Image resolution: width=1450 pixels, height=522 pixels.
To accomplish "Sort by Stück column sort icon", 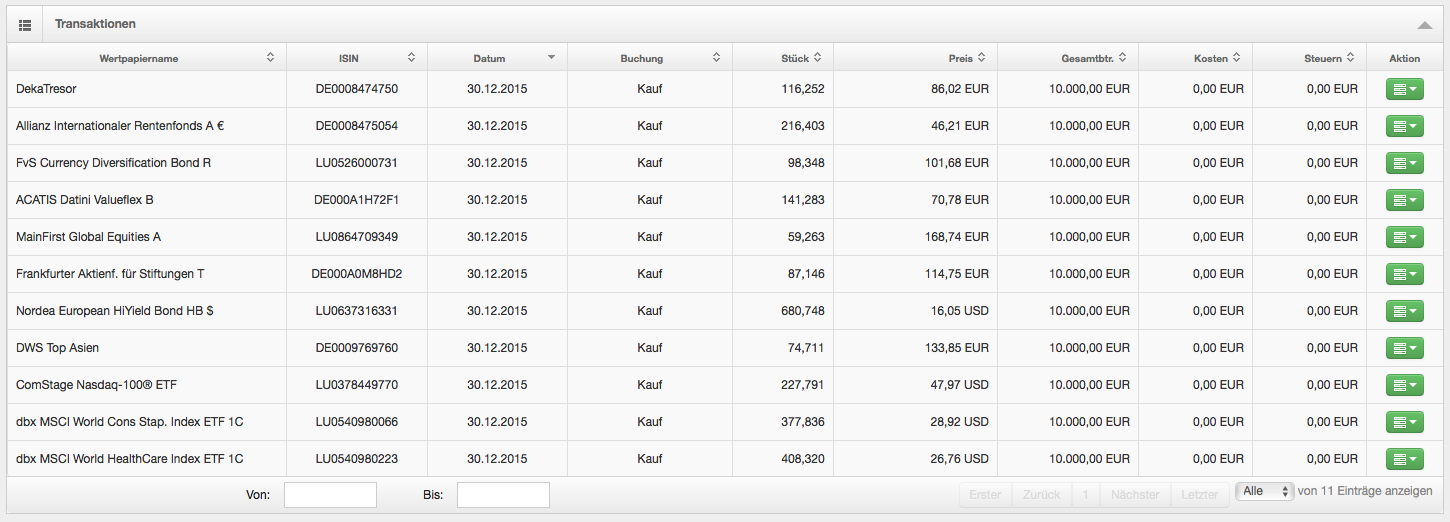I will pyautogui.click(x=818, y=58).
